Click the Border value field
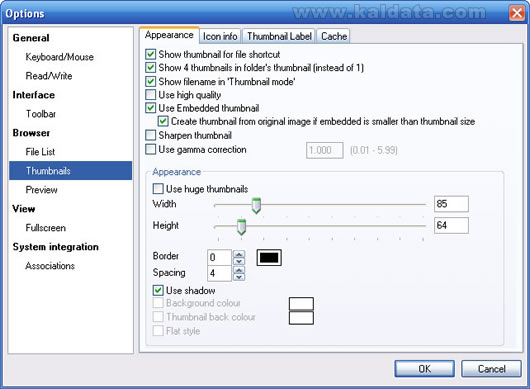The image size is (530, 389). (219, 258)
